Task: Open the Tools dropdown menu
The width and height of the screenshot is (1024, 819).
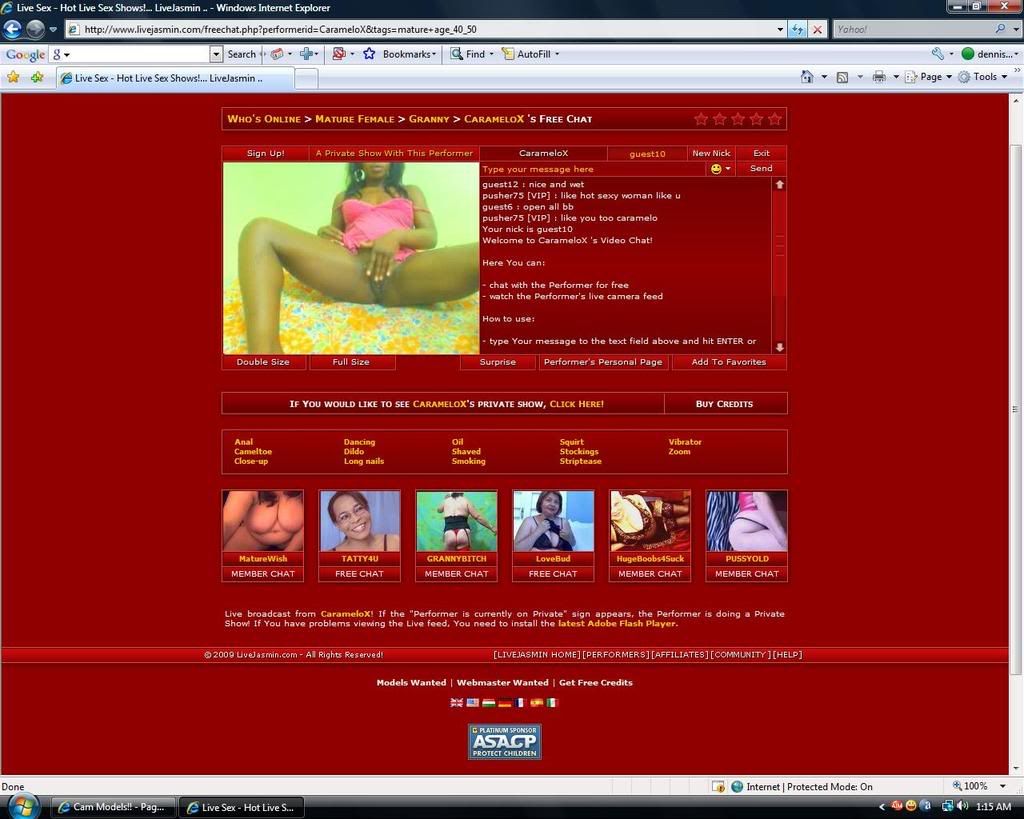Action: coord(983,77)
